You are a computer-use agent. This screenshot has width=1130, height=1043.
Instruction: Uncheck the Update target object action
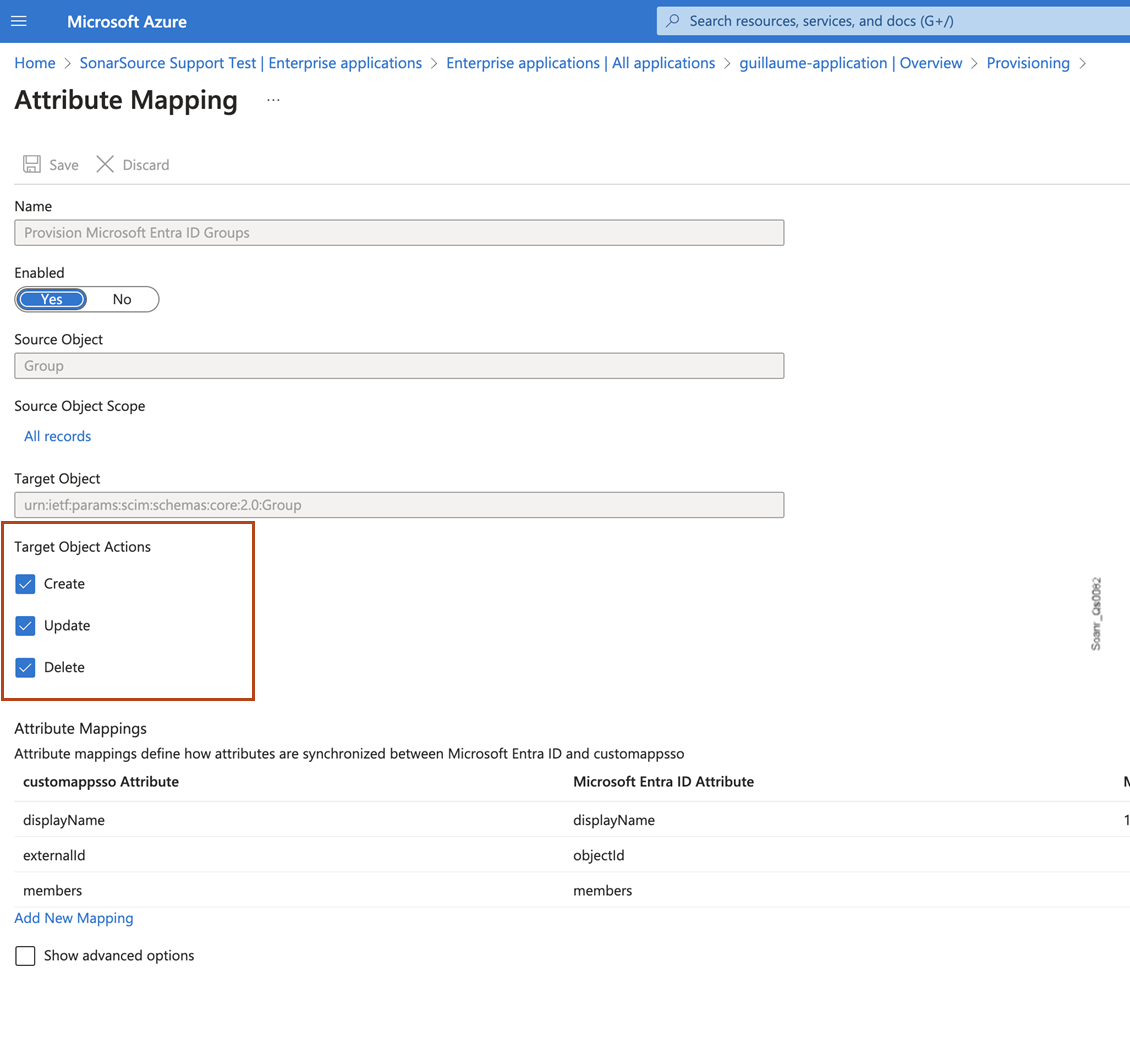click(25, 625)
